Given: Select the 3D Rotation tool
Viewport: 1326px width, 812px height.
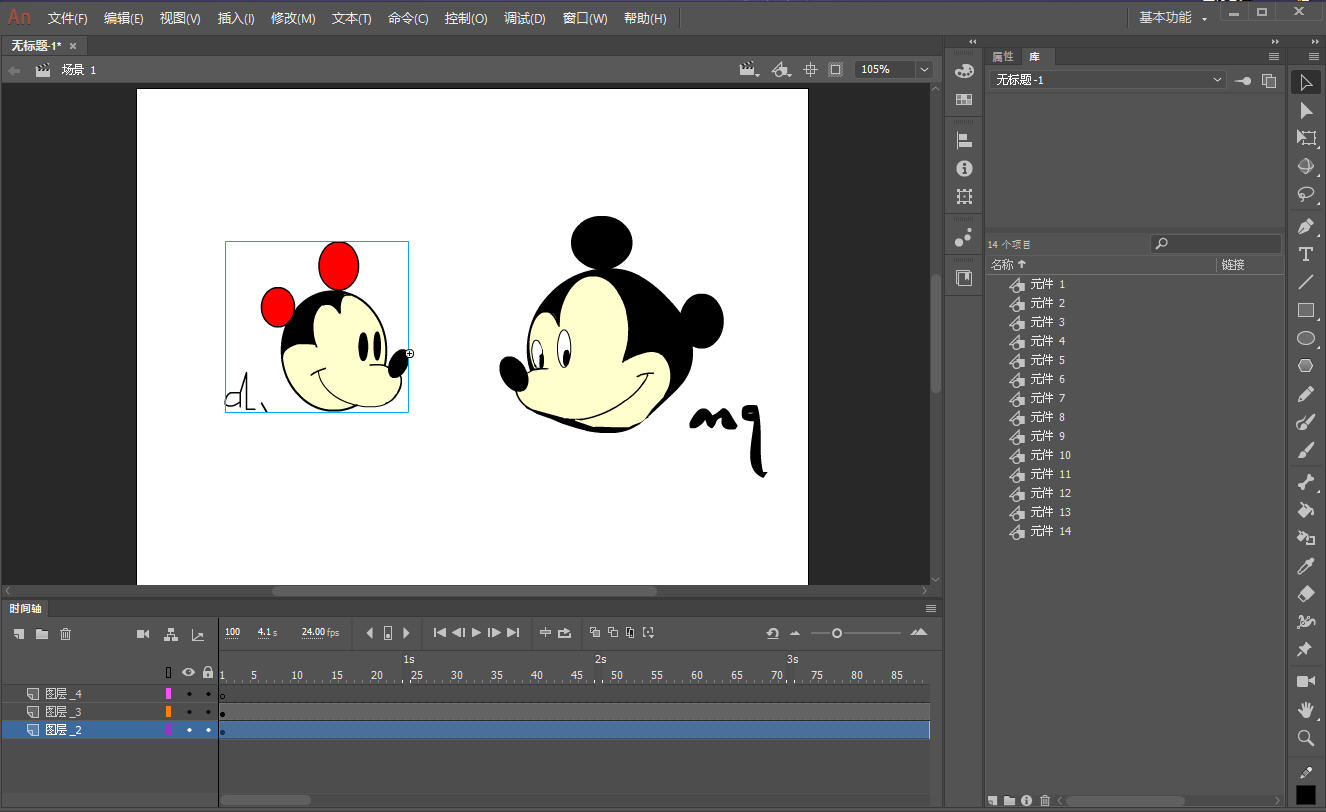Looking at the screenshot, I should pyautogui.click(x=1306, y=166).
